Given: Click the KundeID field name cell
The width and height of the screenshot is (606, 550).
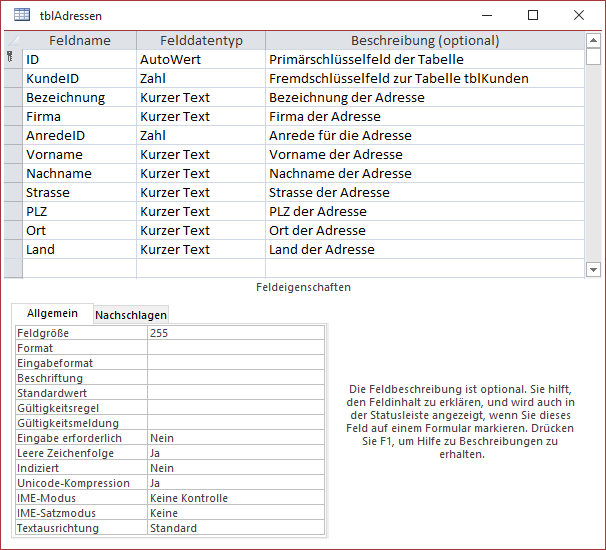Looking at the screenshot, I should tap(80, 78).
